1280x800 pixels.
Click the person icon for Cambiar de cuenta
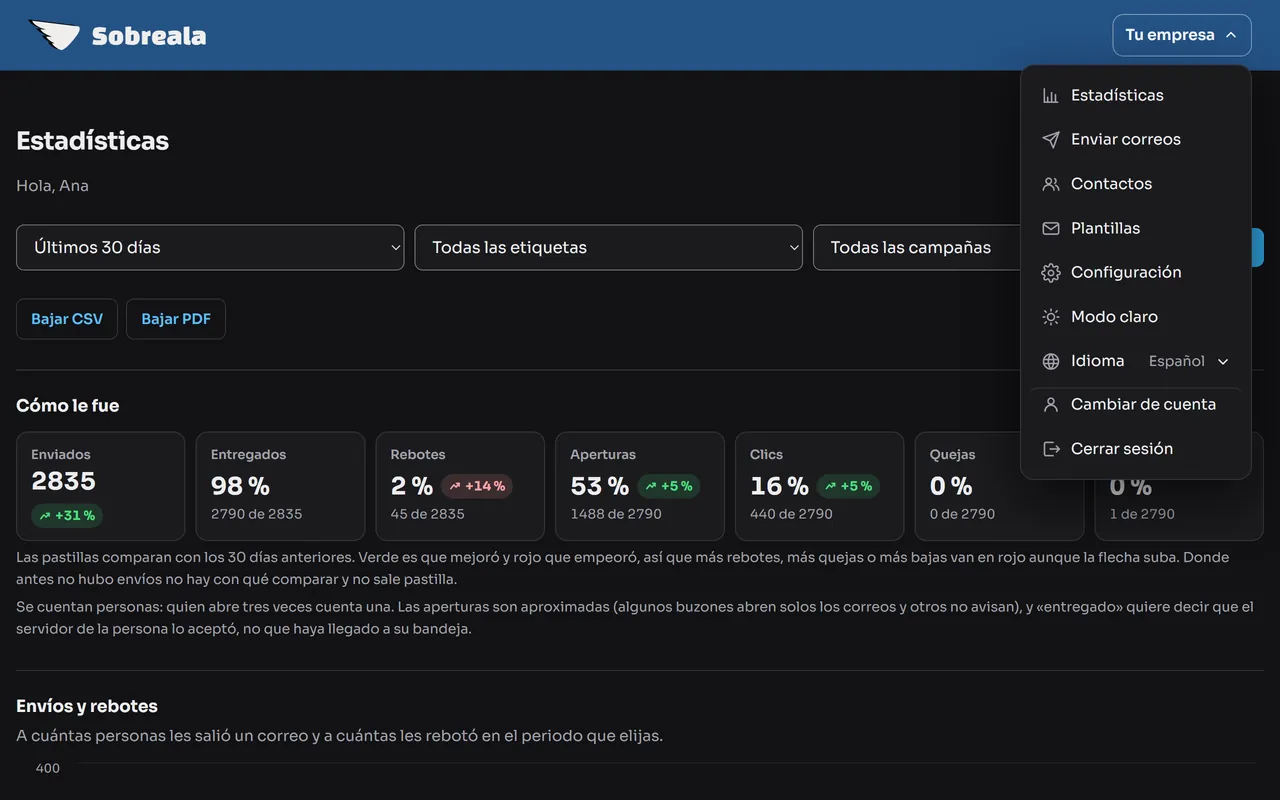[1050, 405]
